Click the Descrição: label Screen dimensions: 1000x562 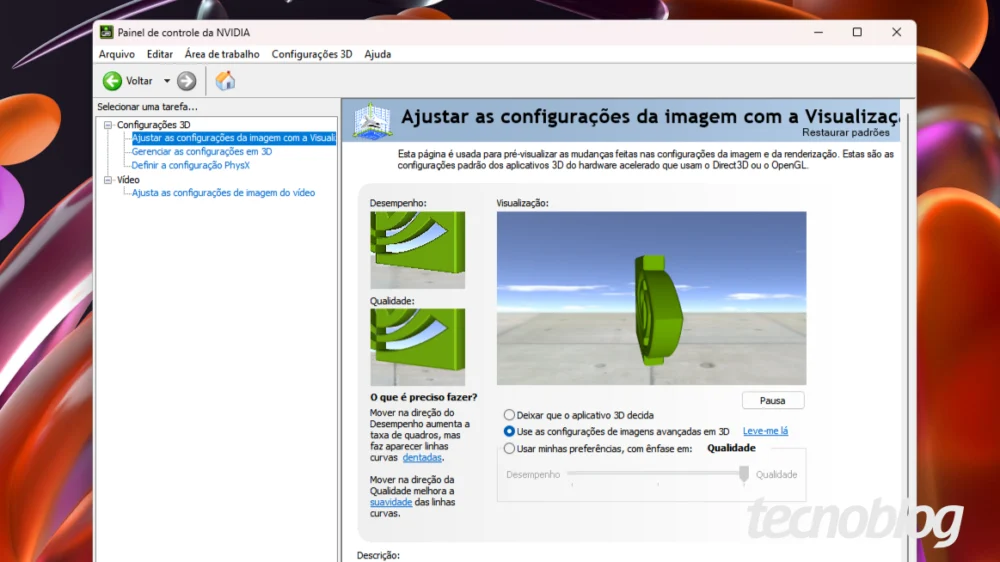coord(378,555)
